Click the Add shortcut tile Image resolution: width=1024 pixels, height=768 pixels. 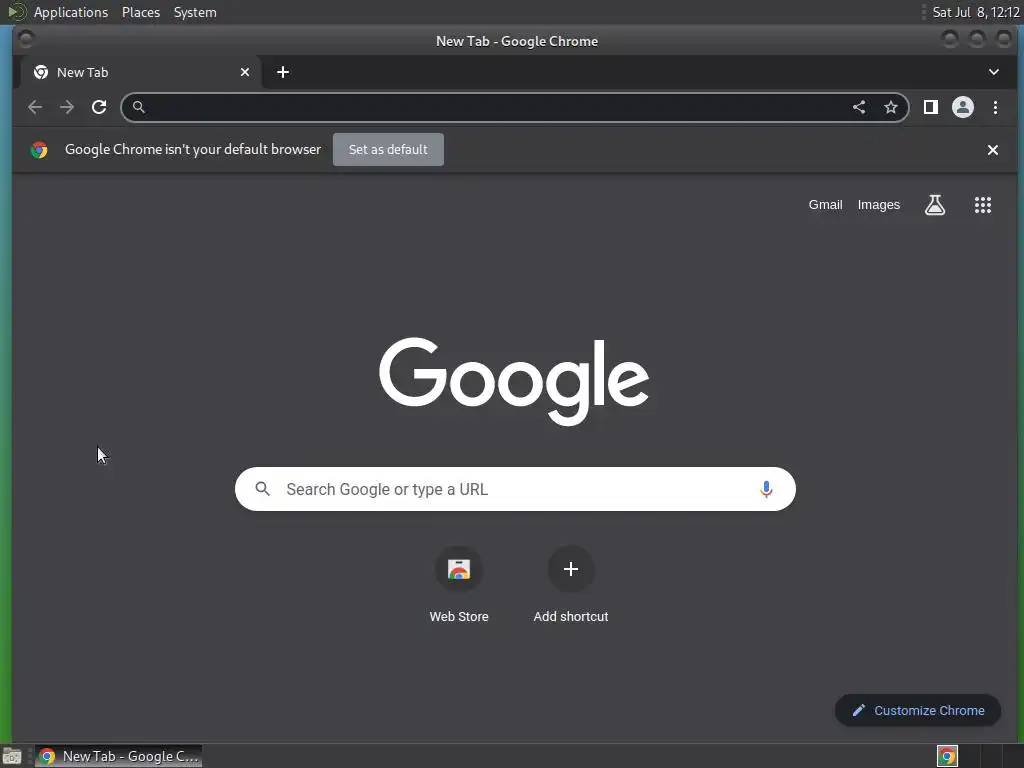click(x=571, y=584)
